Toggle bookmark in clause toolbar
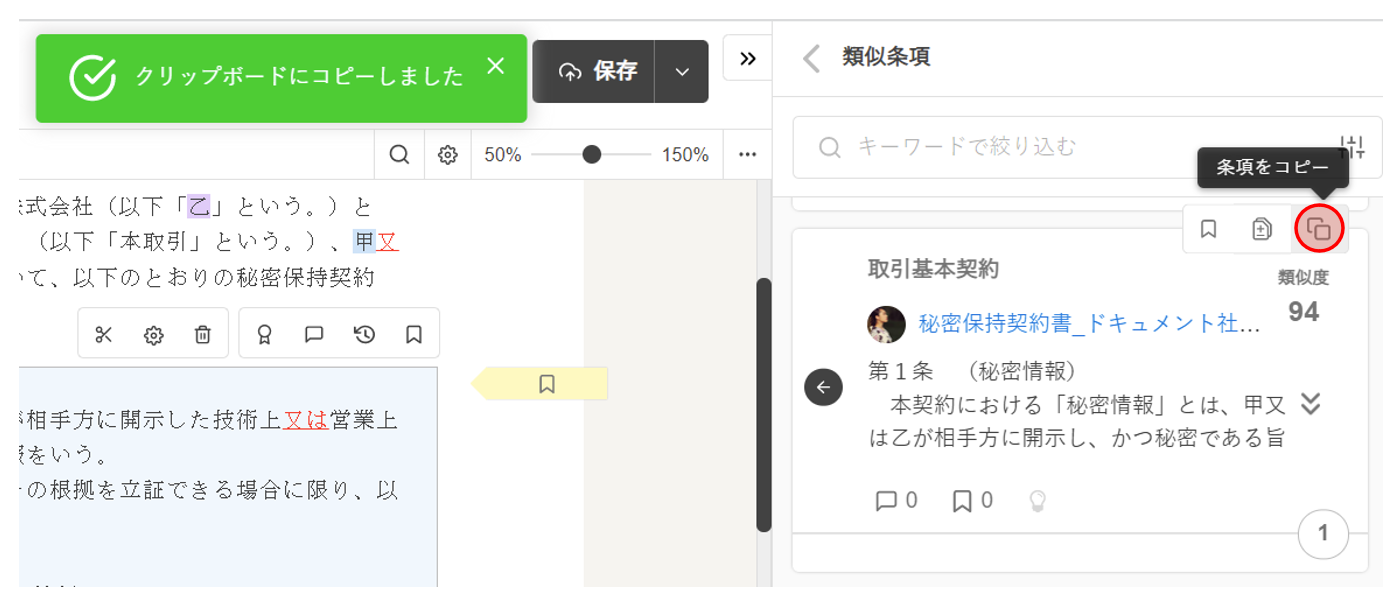Viewport: 1397px width, 590px height. [x=414, y=335]
